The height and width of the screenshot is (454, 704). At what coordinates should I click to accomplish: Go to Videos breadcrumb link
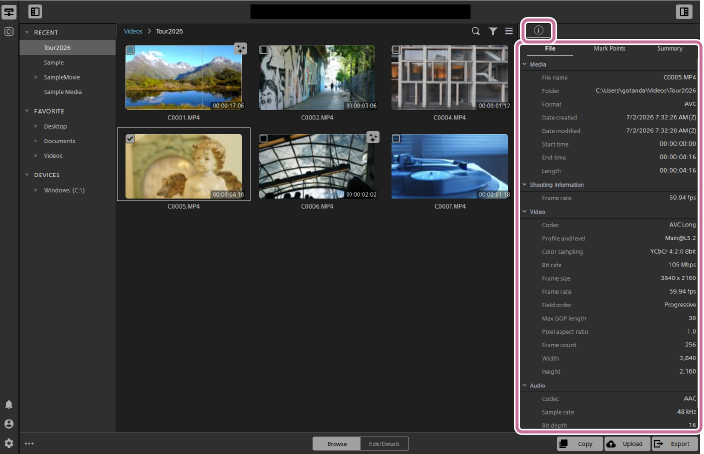(x=133, y=31)
